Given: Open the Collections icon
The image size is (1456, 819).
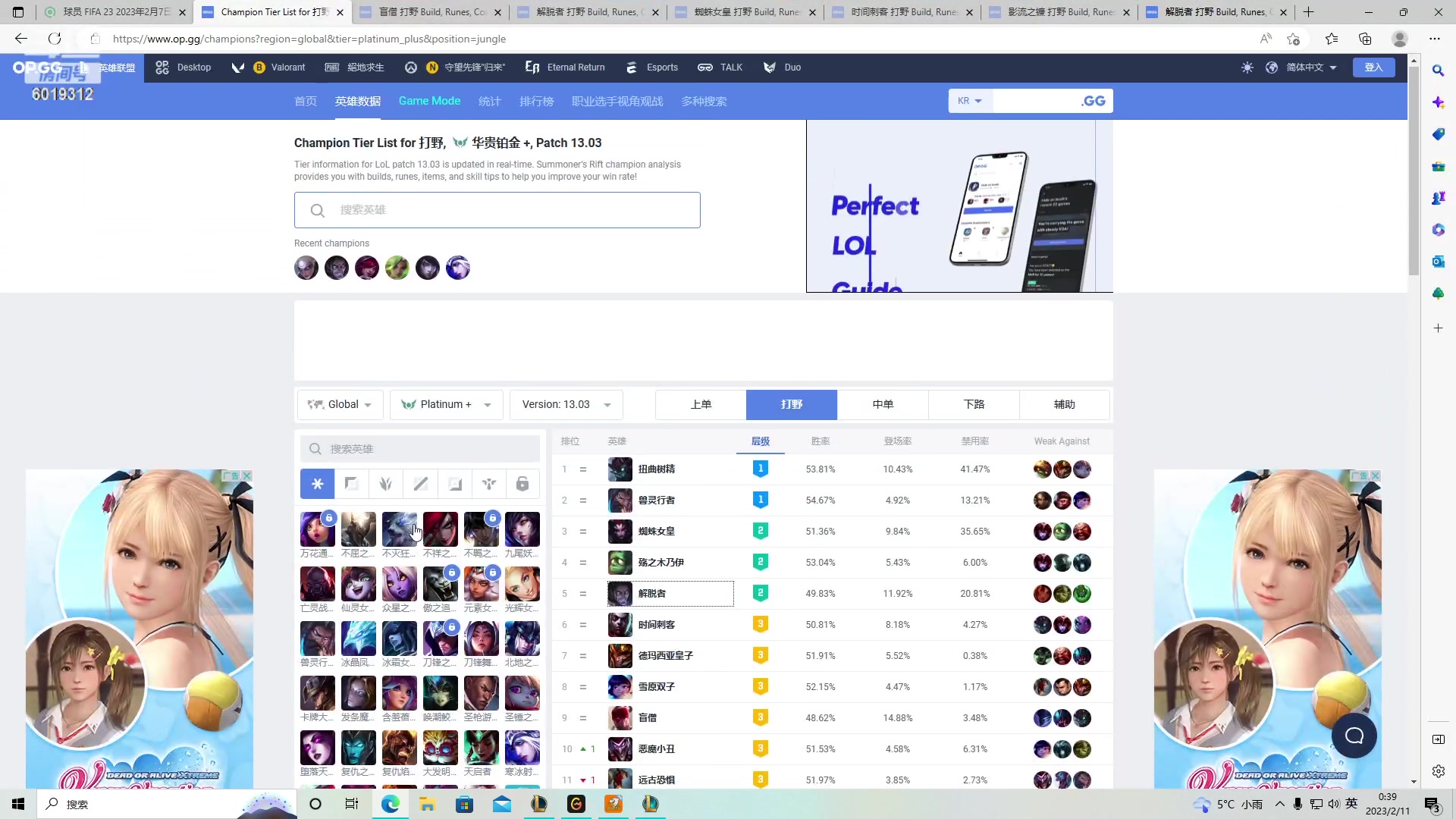Looking at the screenshot, I should 1365,39.
